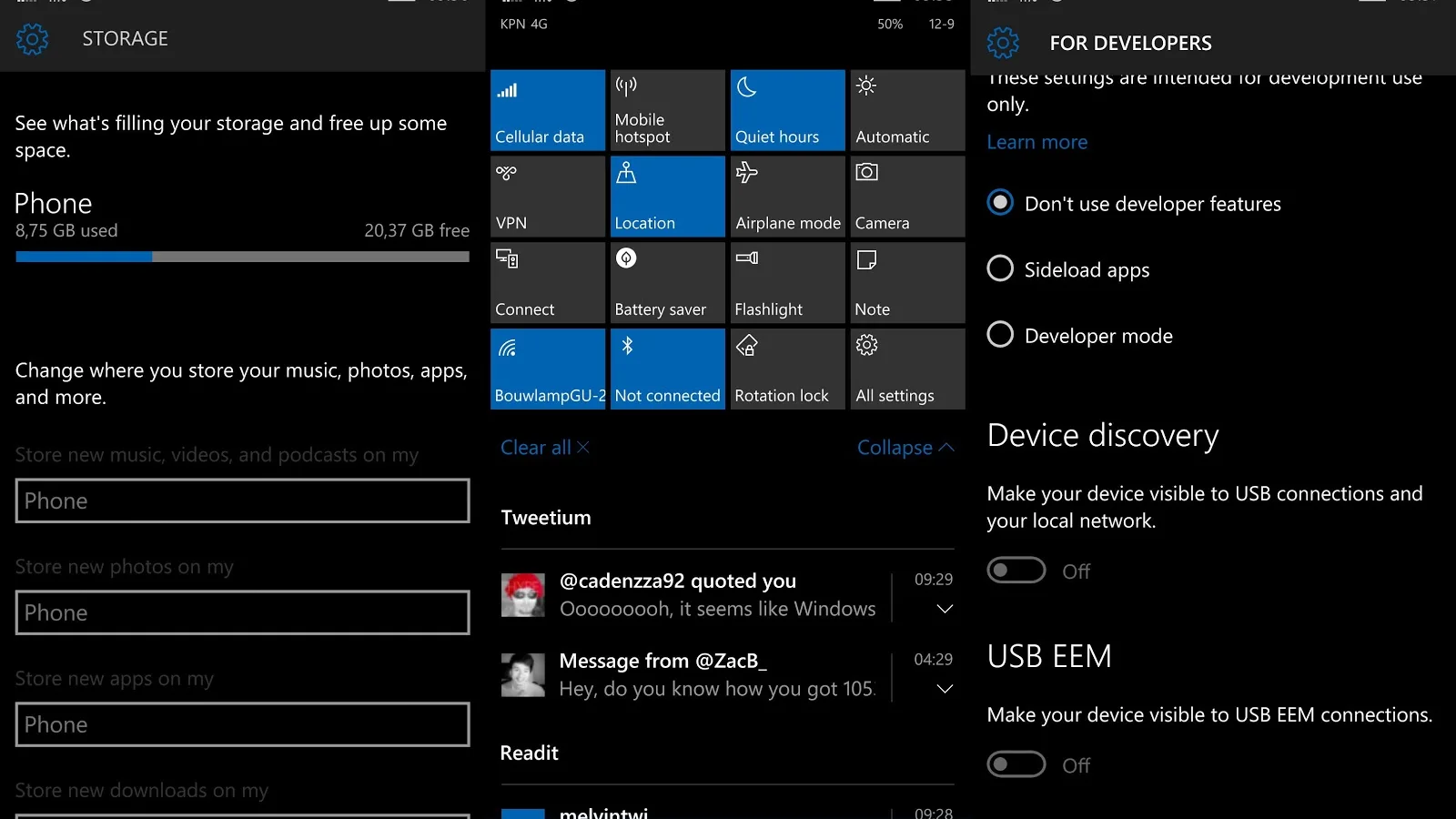Open the @cadenzza92 avatar thumbnail
1456x819 pixels.
point(523,595)
